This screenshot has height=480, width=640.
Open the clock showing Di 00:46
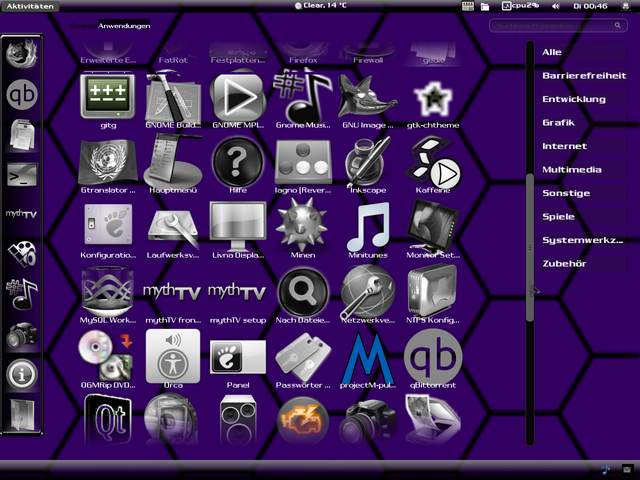(590, 6)
